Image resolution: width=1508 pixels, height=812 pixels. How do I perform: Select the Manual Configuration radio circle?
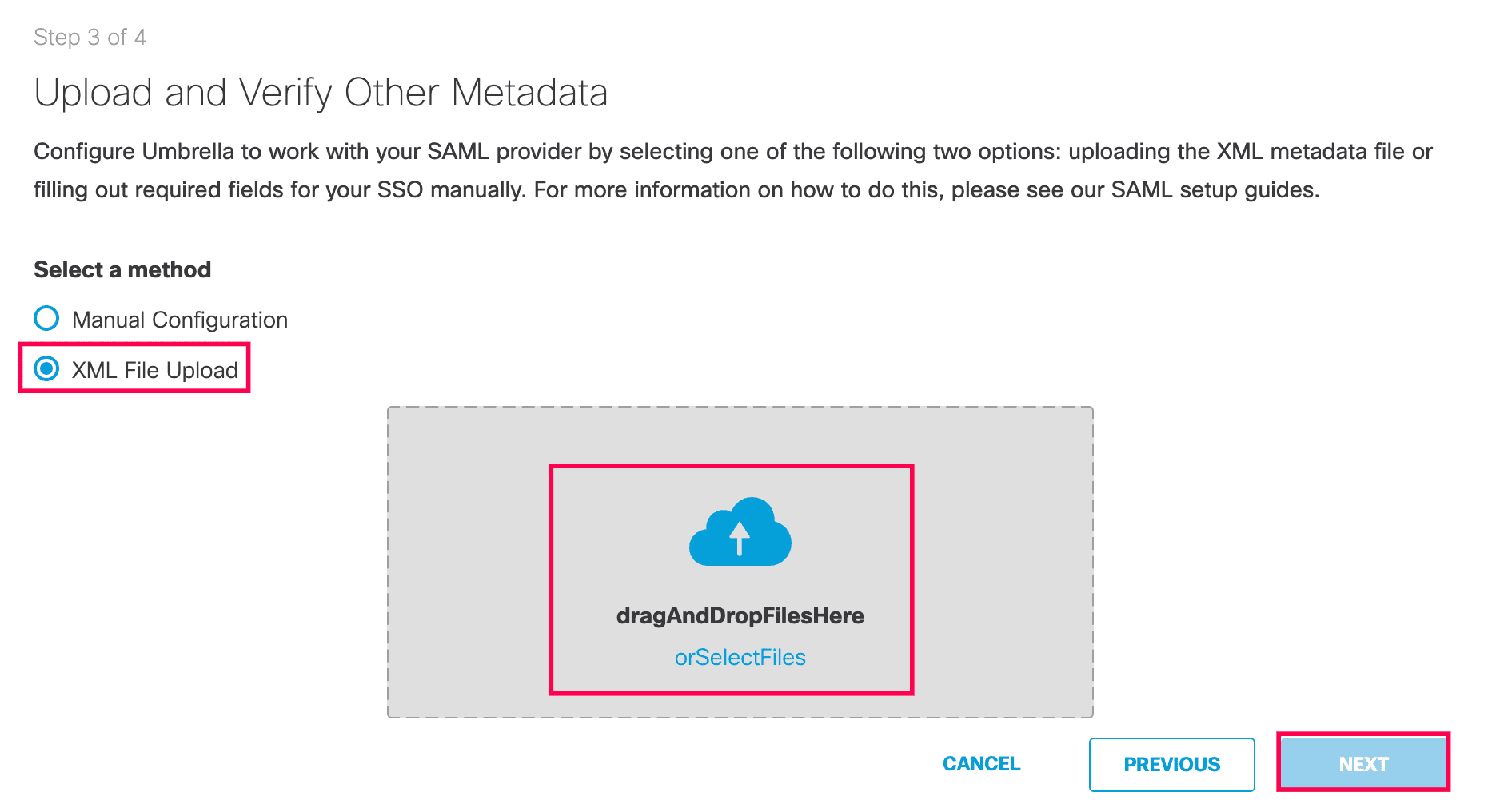pyautogui.click(x=46, y=318)
